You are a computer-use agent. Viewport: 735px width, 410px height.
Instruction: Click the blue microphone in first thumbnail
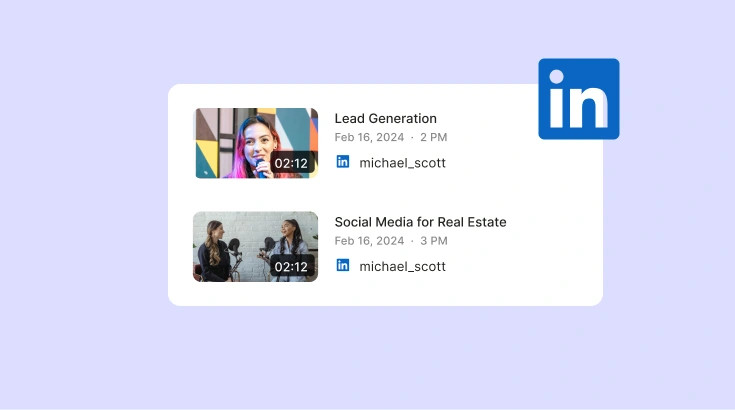(x=260, y=168)
